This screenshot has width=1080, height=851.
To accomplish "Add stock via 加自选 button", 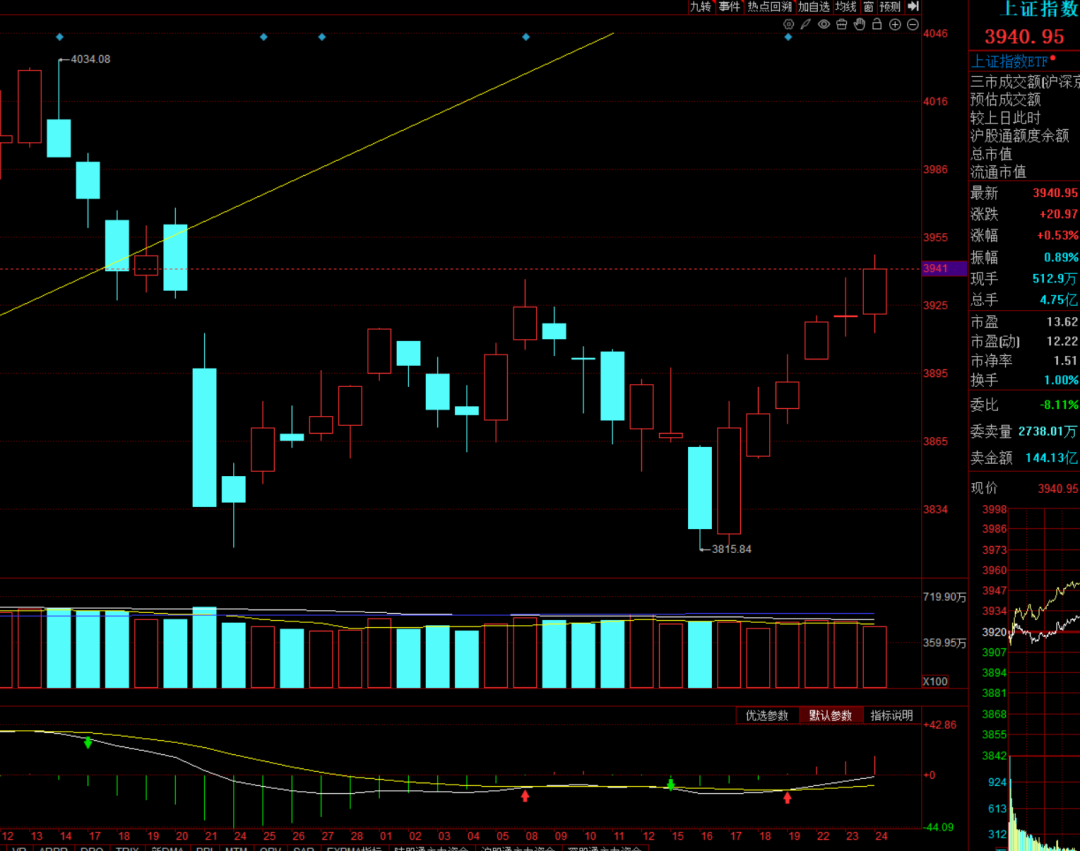I will 814,6.
